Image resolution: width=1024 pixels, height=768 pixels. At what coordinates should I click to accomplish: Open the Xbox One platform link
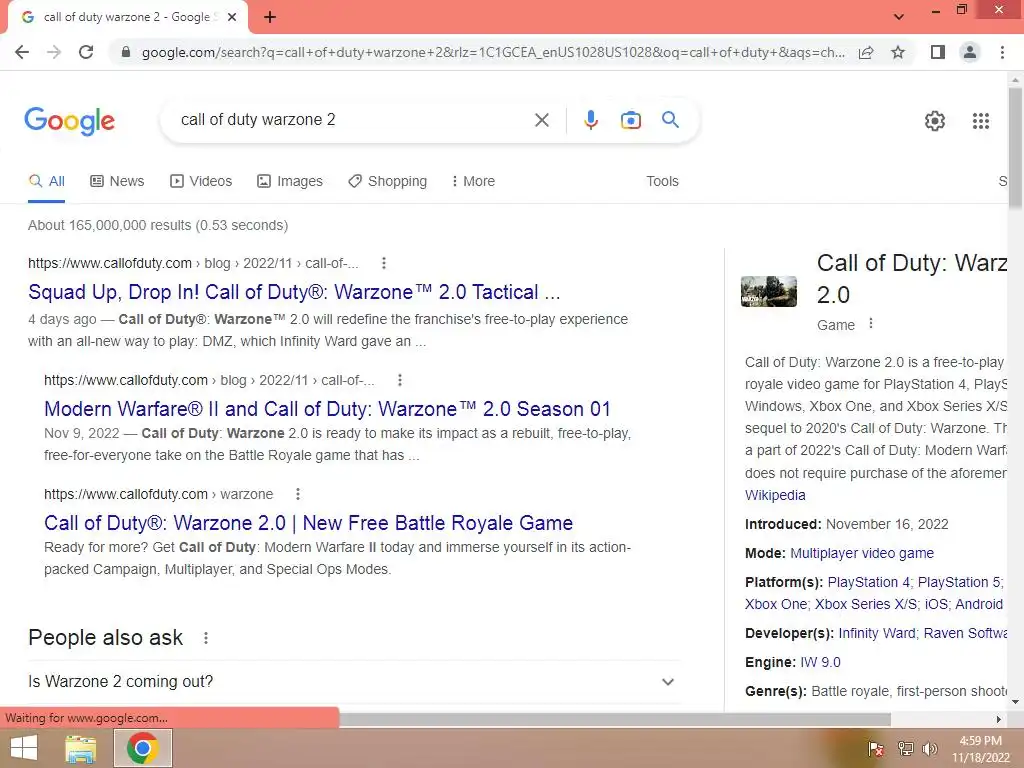coord(776,604)
